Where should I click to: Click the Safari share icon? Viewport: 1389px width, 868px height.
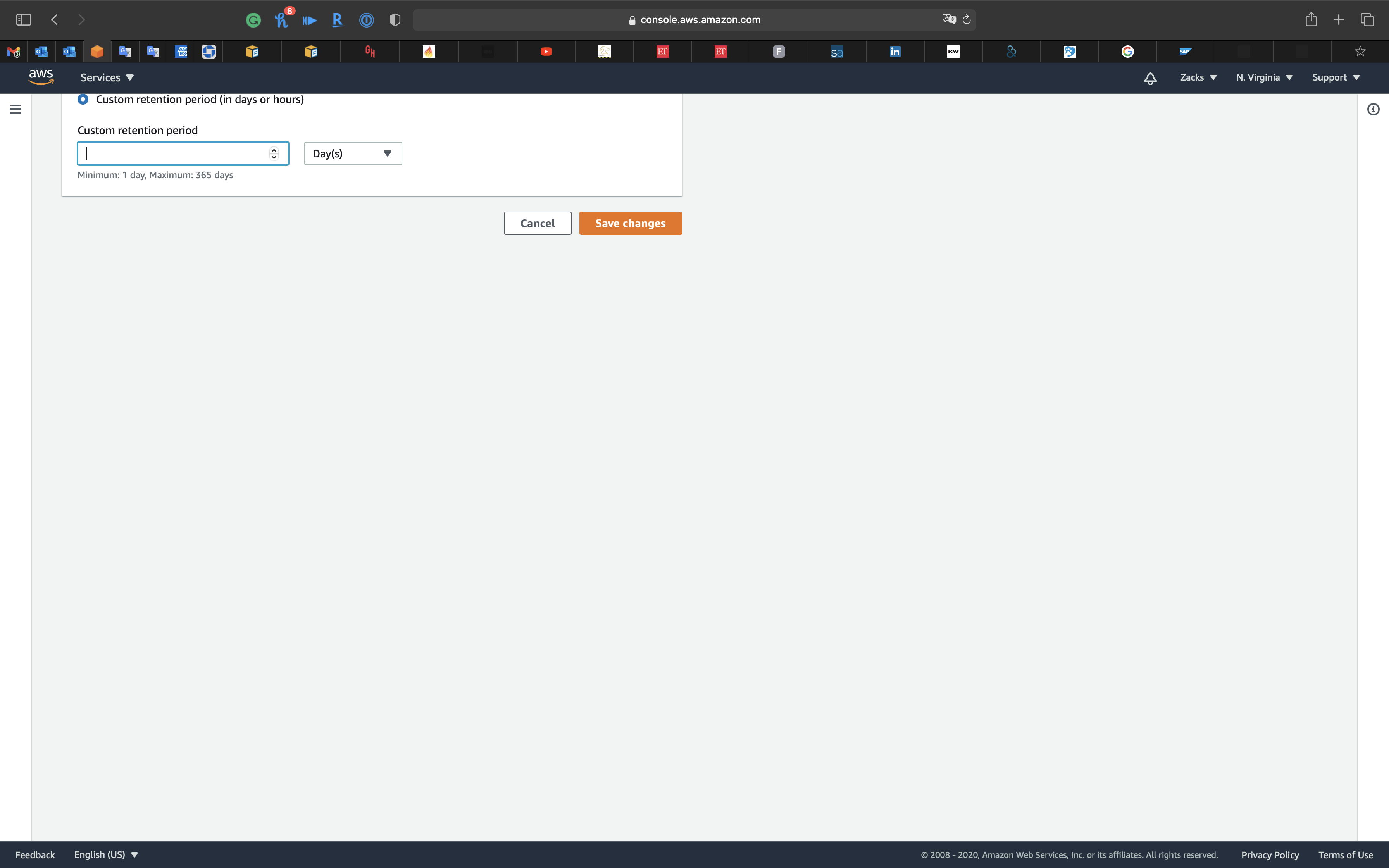[x=1311, y=20]
